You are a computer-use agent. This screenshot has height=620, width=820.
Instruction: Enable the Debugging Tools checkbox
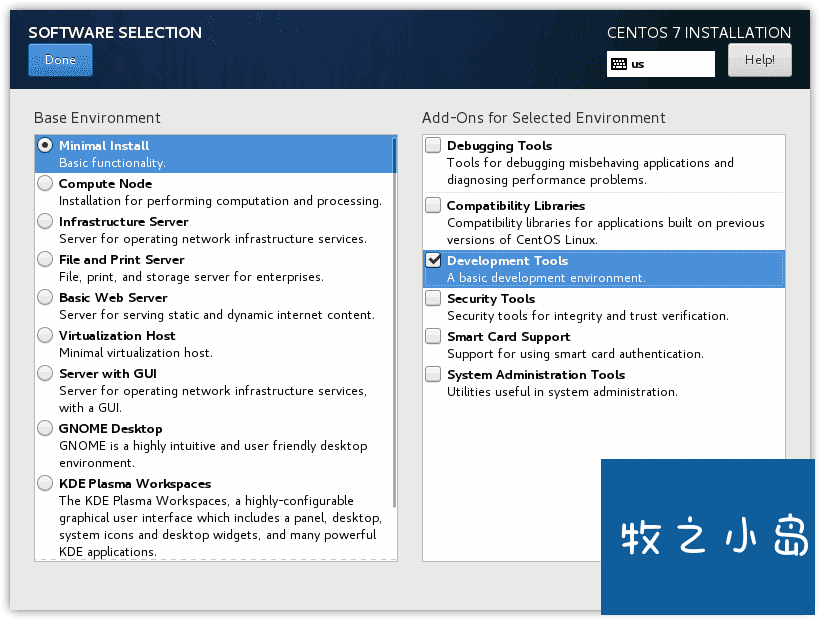pyautogui.click(x=433, y=145)
